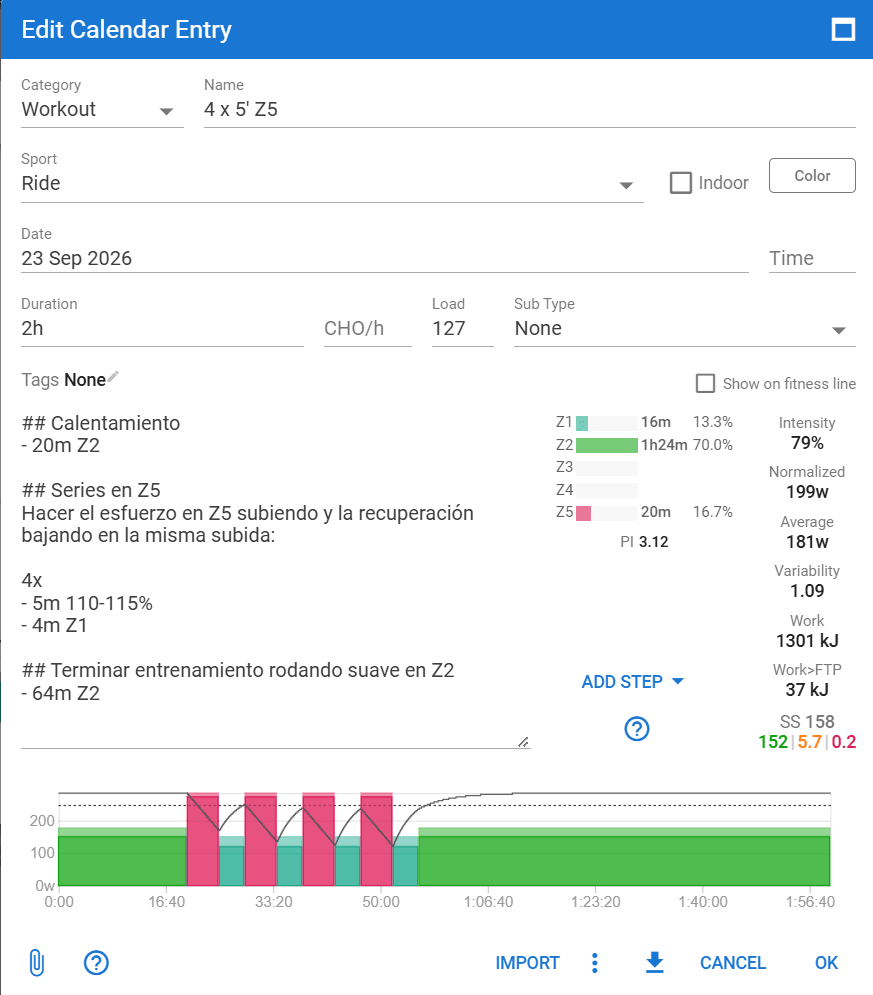873x995 pixels.
Task: Click the 1:06:40 time axis label
Action: click(488, 902)
